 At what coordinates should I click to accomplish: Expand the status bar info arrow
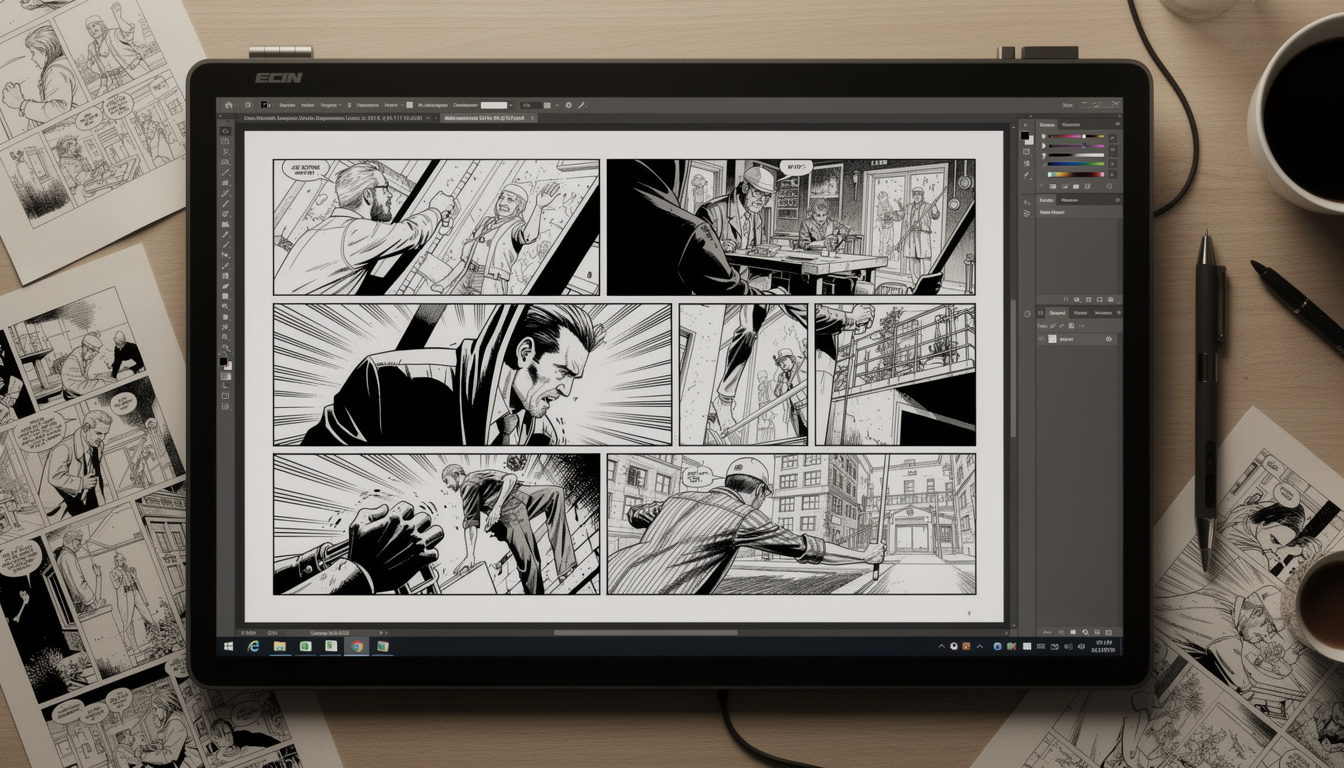[381, 633]
